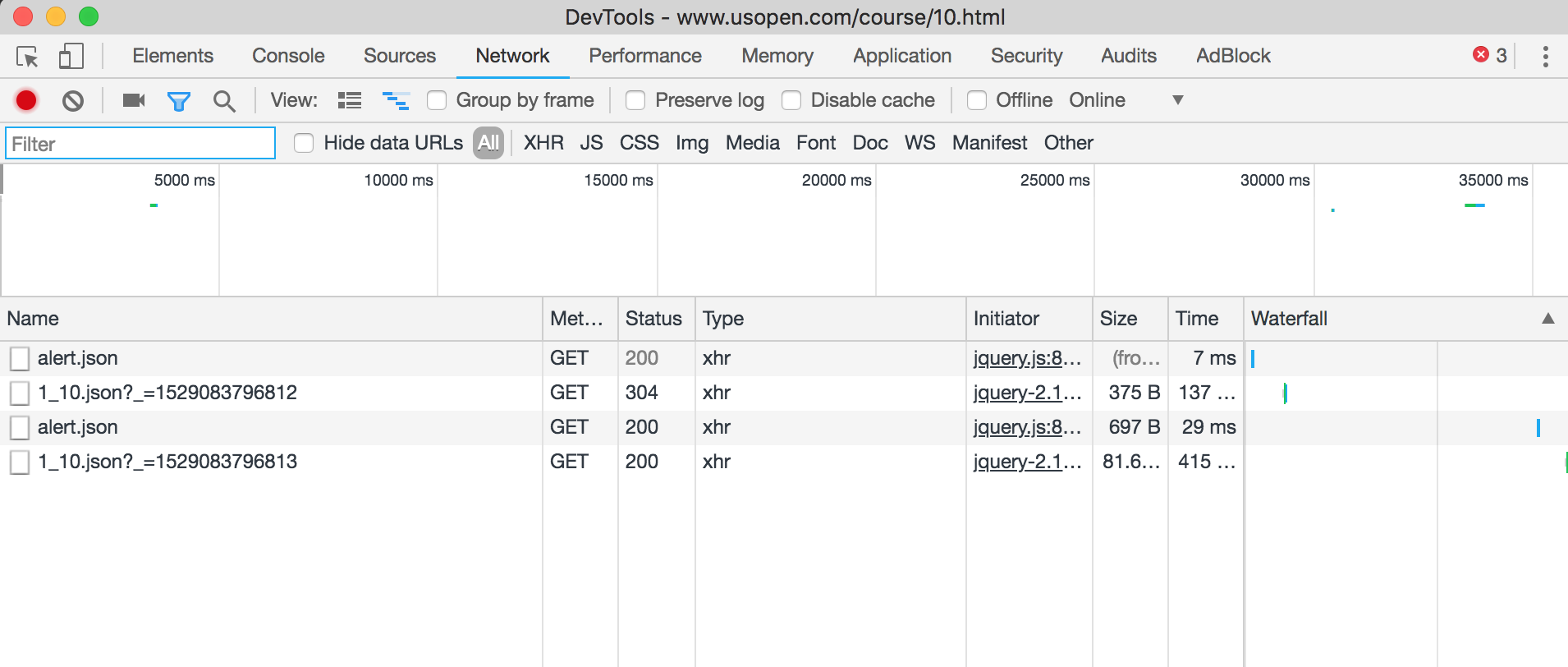Click the inspect element picker icon
The height and width of the screenshot is (667, 1568).
[27, 57]
